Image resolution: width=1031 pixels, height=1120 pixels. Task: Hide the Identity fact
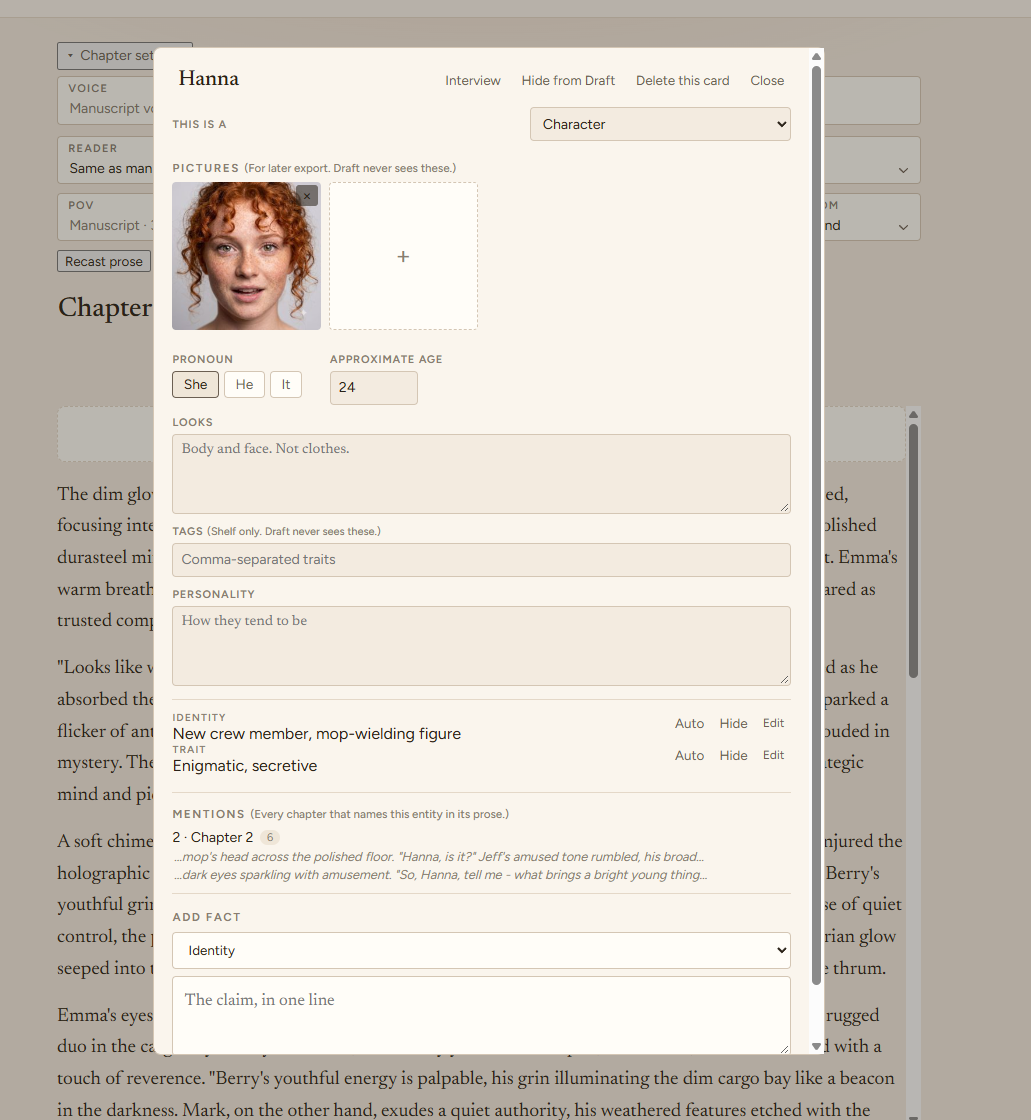[733, 724]
